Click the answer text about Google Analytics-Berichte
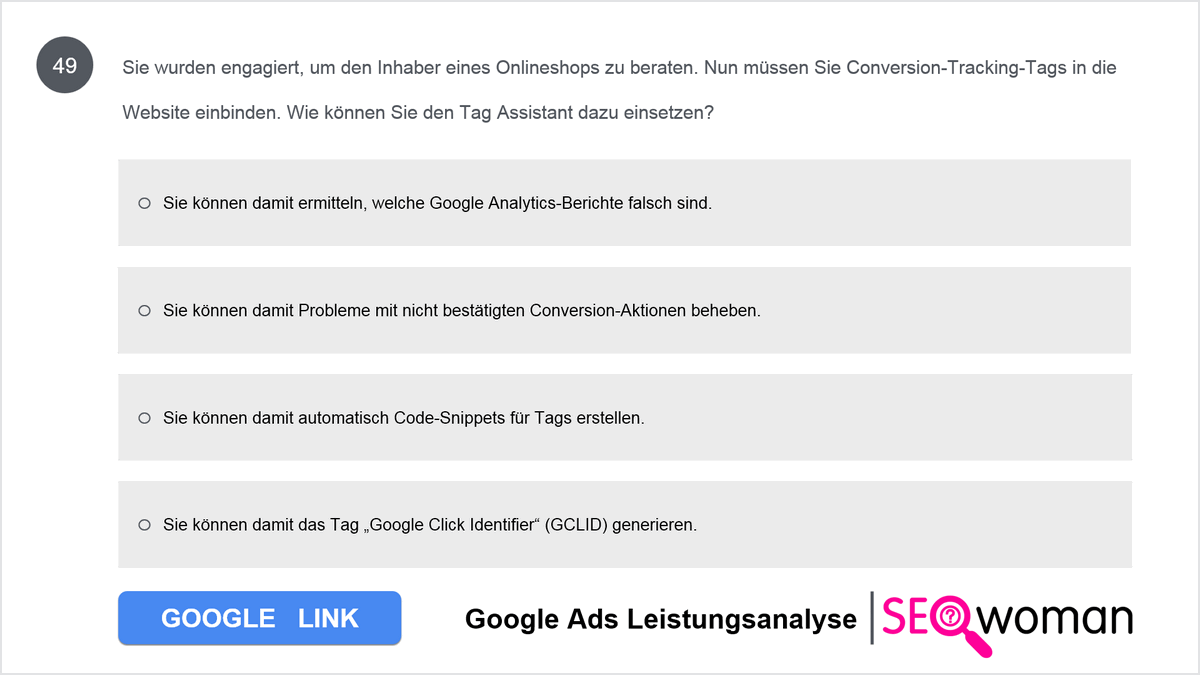 [x=437, y=203]
